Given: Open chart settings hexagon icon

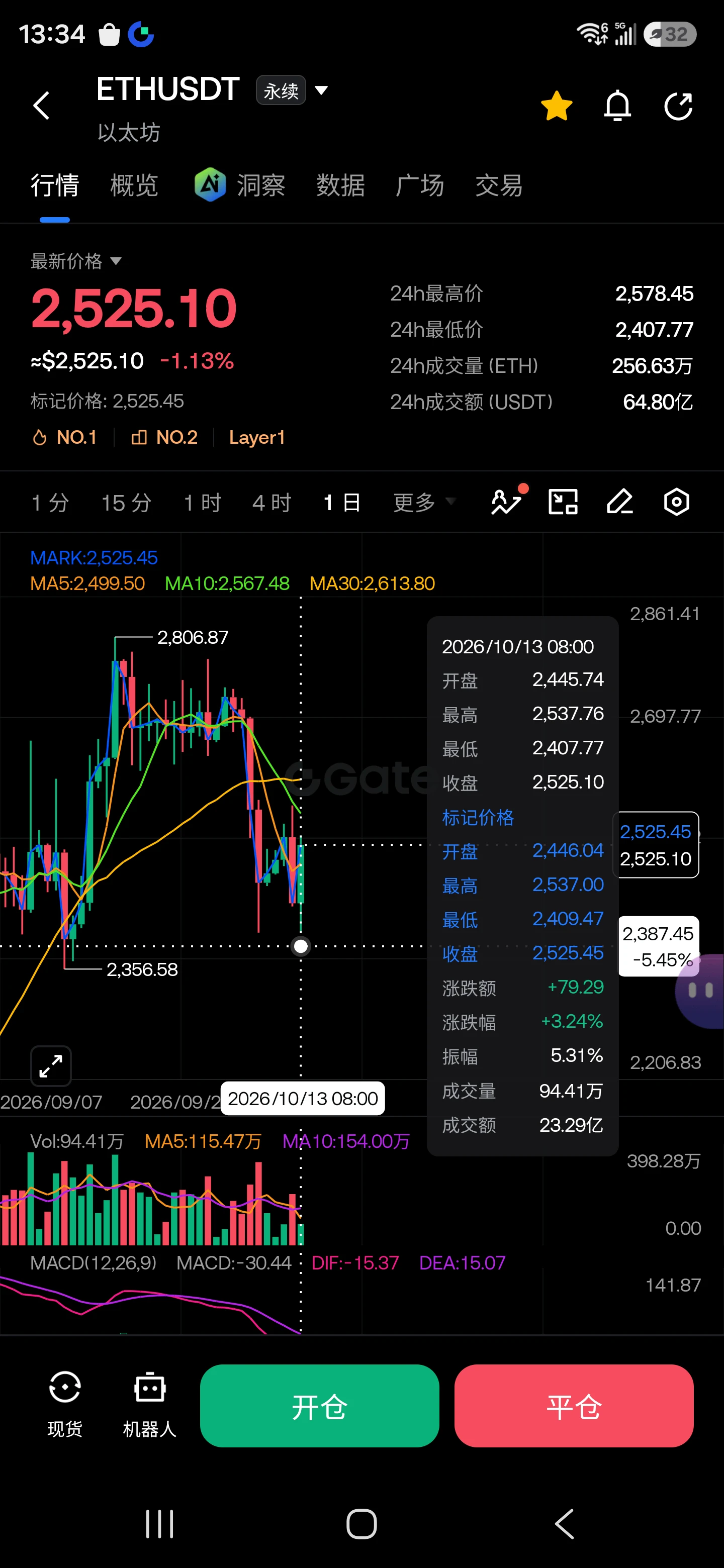Looking at the screenshot, I should pyautogui.click(x=677, y=502).
